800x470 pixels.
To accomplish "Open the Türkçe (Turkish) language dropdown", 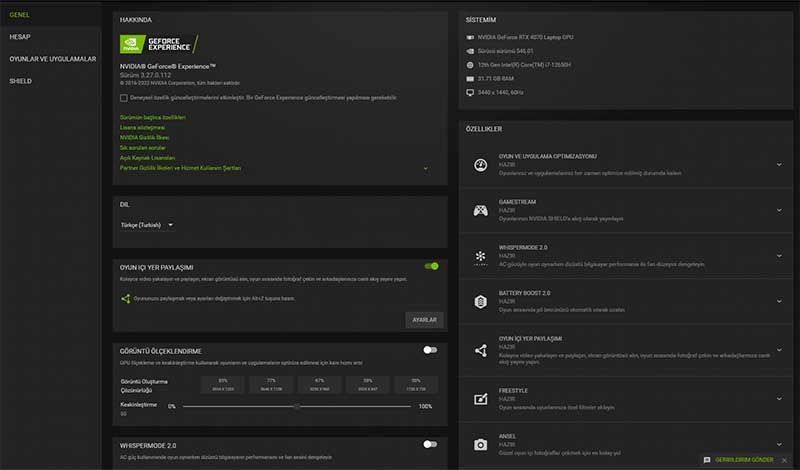I will coord(147,225).
